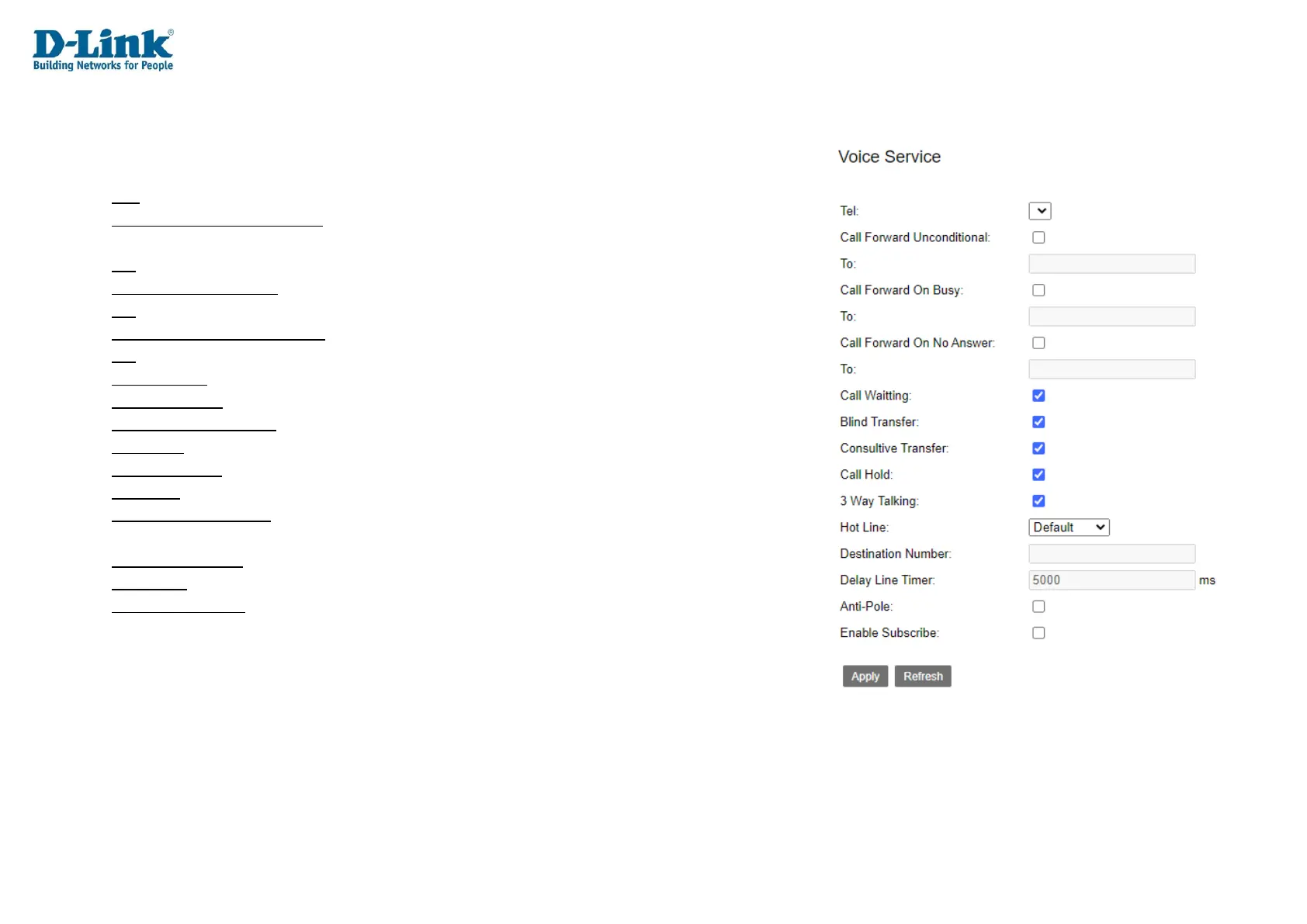
Task: Click the Delay Line Timer field
Action: click(x=1112, y=580)
